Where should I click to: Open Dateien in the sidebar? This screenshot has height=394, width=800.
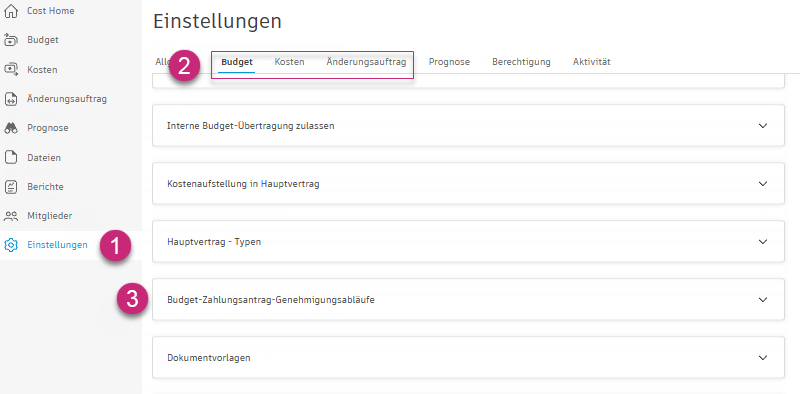tap(44, 158)
